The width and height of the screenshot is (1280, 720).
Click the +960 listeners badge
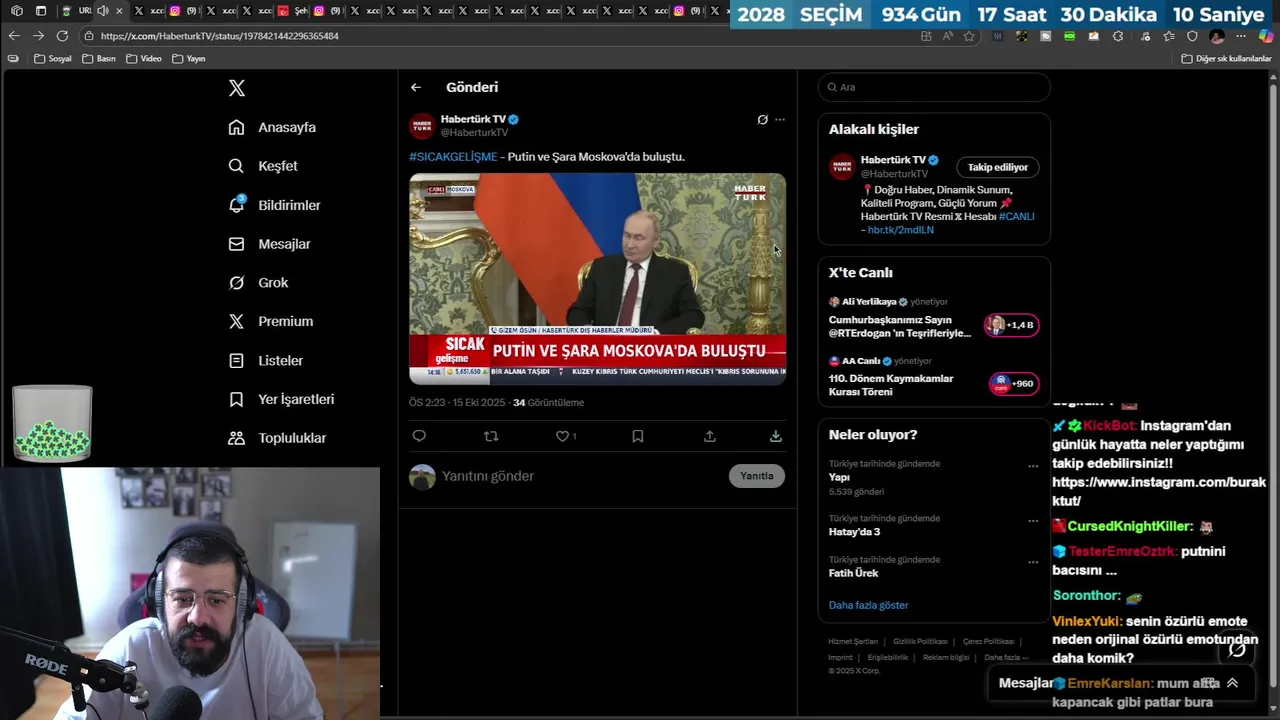(x=1014, y=383)
